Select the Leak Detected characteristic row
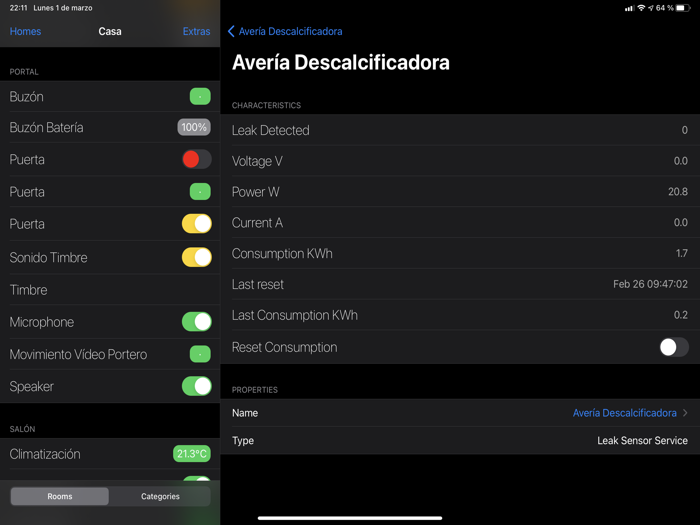Screen dimensions: 700x525 coord(460,130)
